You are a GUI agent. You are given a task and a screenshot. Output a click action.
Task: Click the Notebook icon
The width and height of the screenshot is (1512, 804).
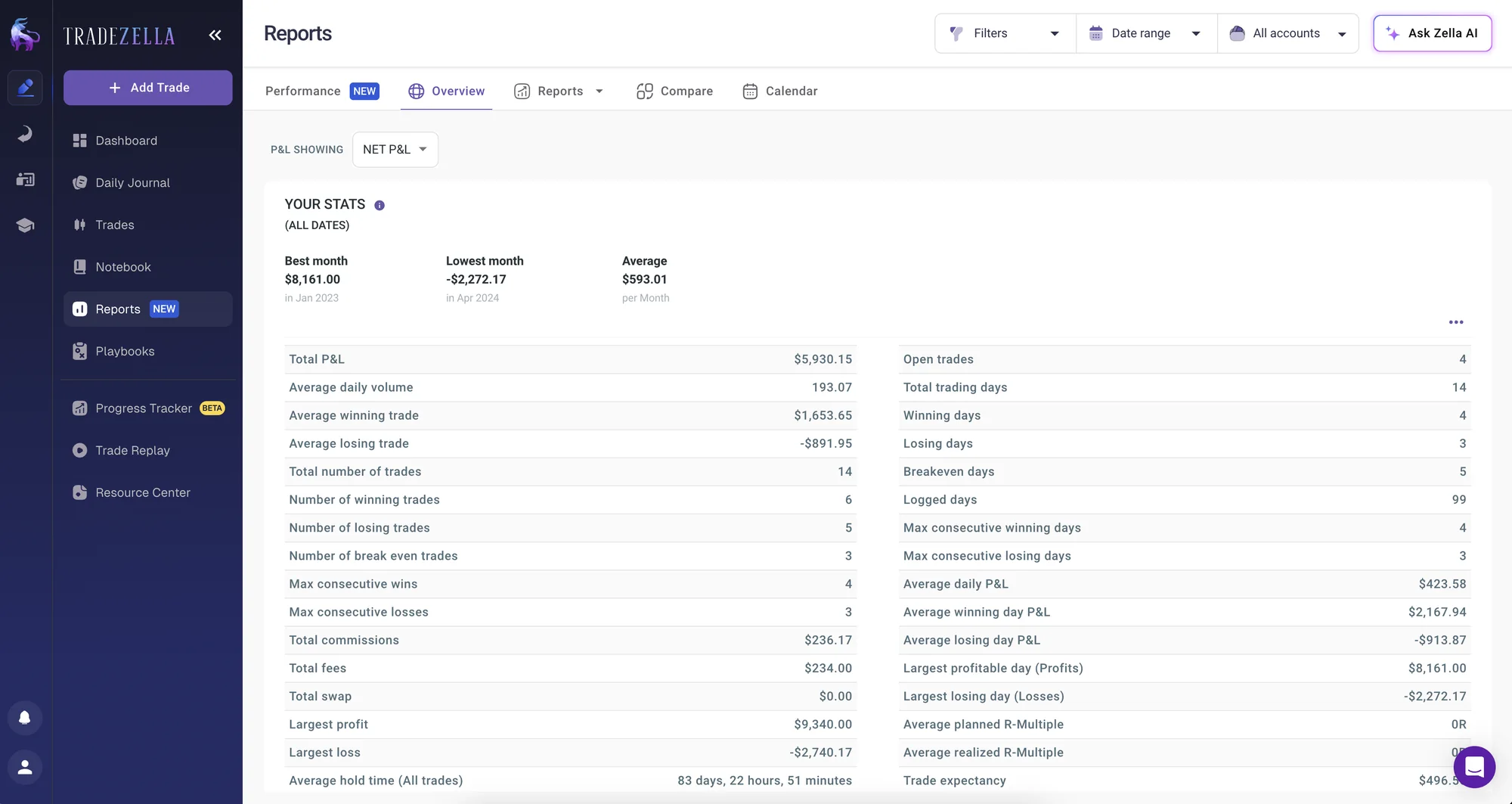[x=79, y=267]
